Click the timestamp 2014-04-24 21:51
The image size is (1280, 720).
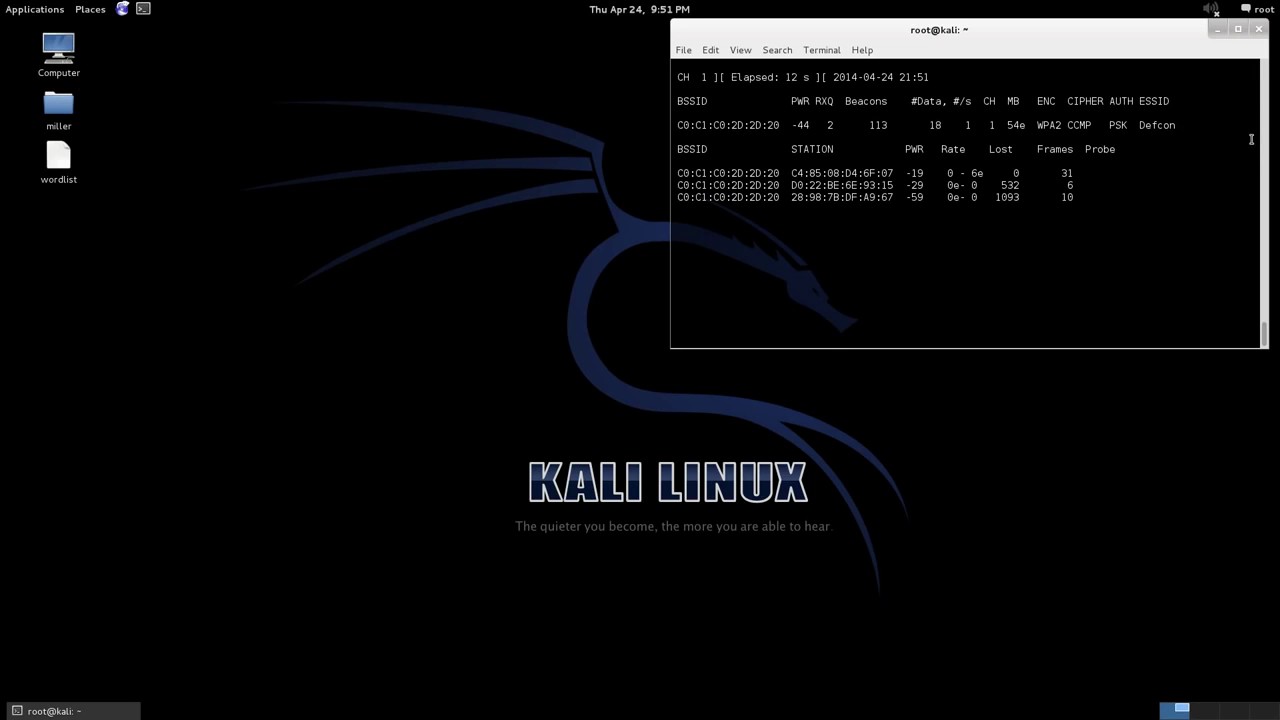[881, 77]
